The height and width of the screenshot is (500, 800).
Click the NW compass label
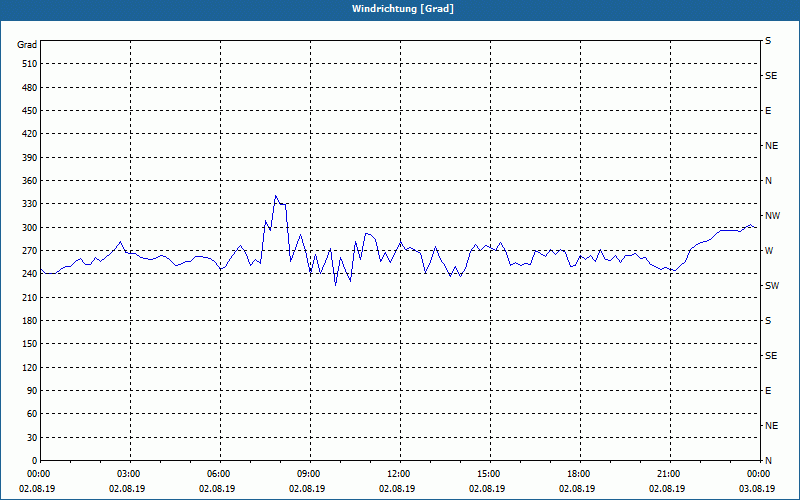click(772, 216)
